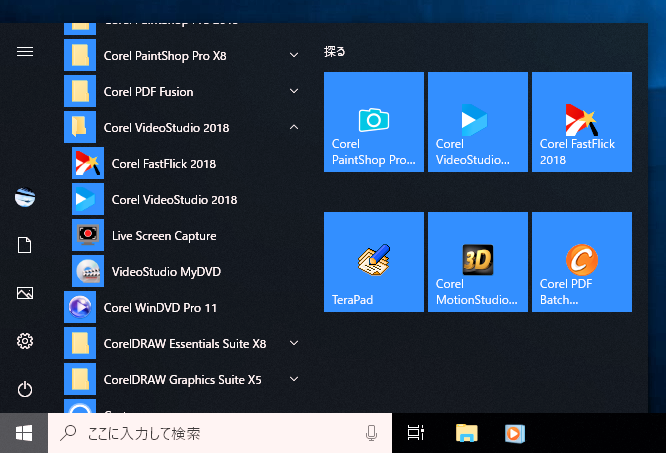Open Corel FastFlick 2018 from app list
666x453 pixels.
(163, 164)
